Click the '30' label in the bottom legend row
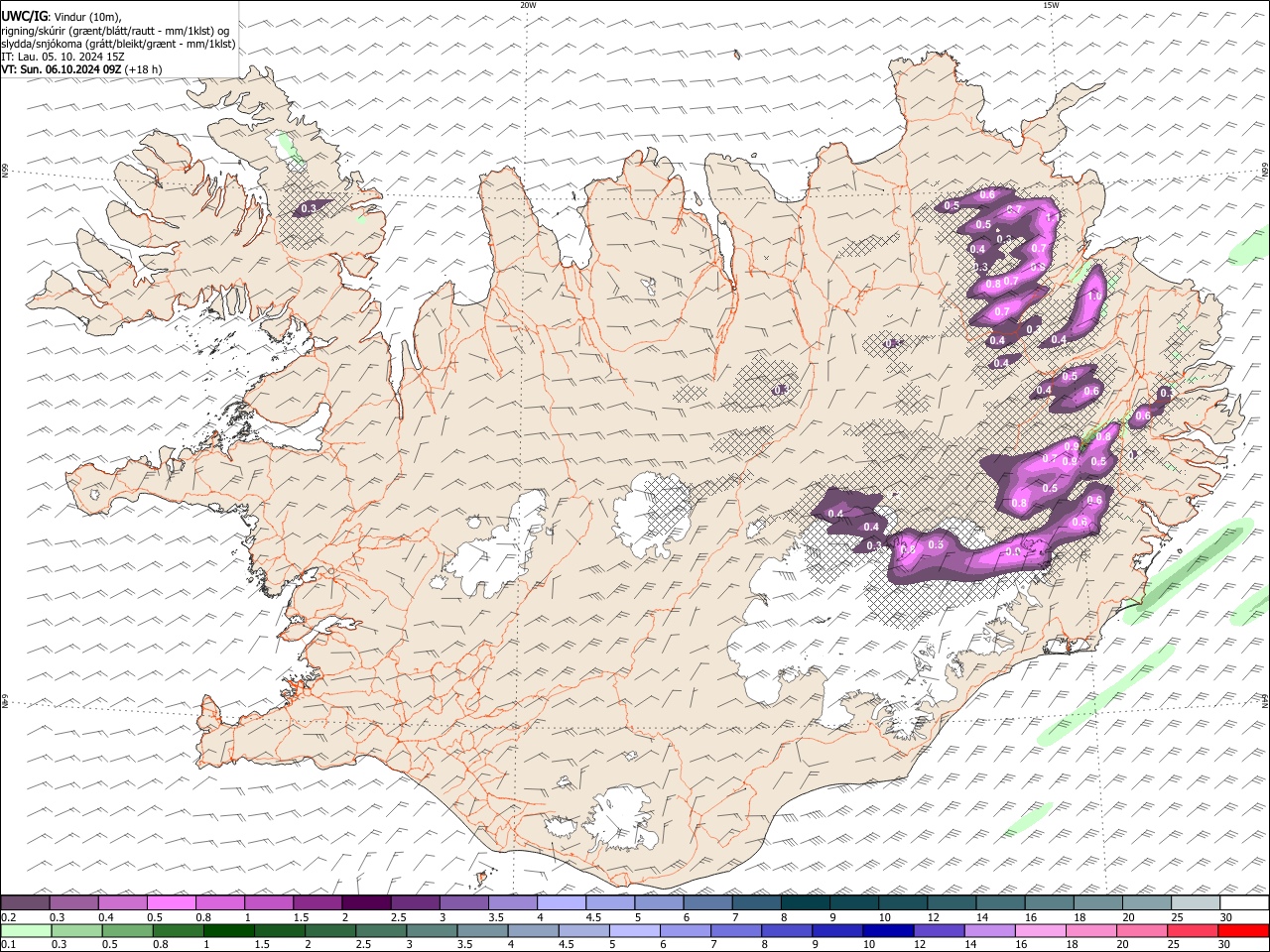This screenshot has height=952, width=1270. [x=1224, y=945]
